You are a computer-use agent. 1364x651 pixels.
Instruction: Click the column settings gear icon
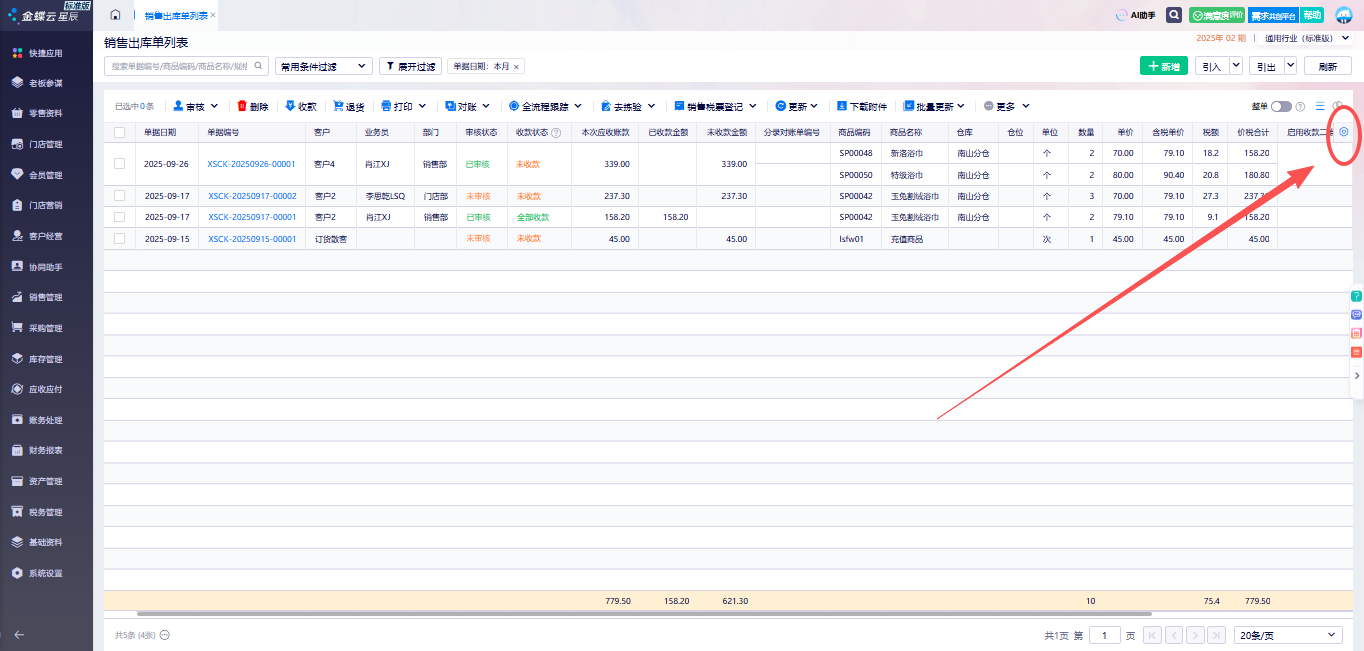pos(1343,132)
